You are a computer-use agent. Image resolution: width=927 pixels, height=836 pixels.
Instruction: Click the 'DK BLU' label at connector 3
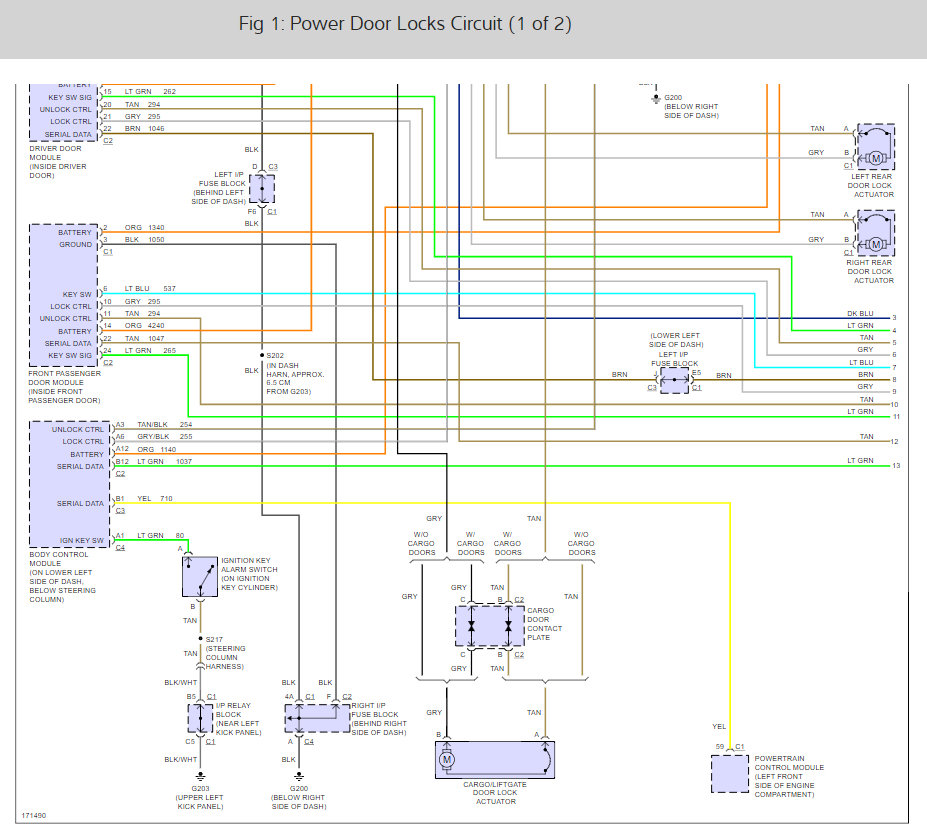pos(860,313)
